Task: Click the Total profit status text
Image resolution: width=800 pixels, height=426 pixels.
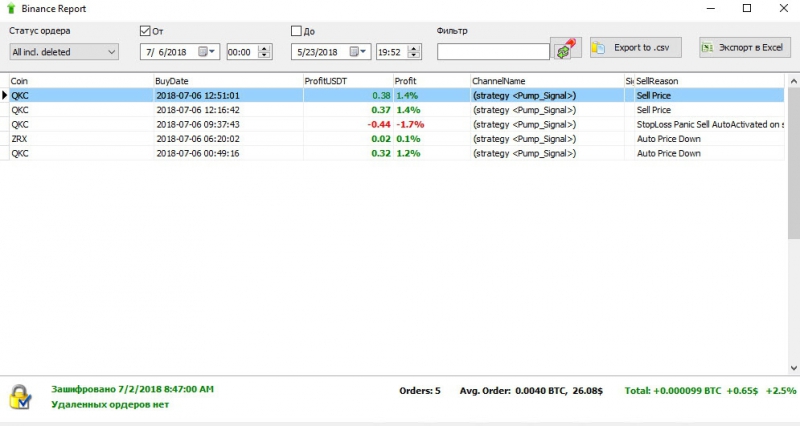Action: pyautogui.click(x=710, y=391)
